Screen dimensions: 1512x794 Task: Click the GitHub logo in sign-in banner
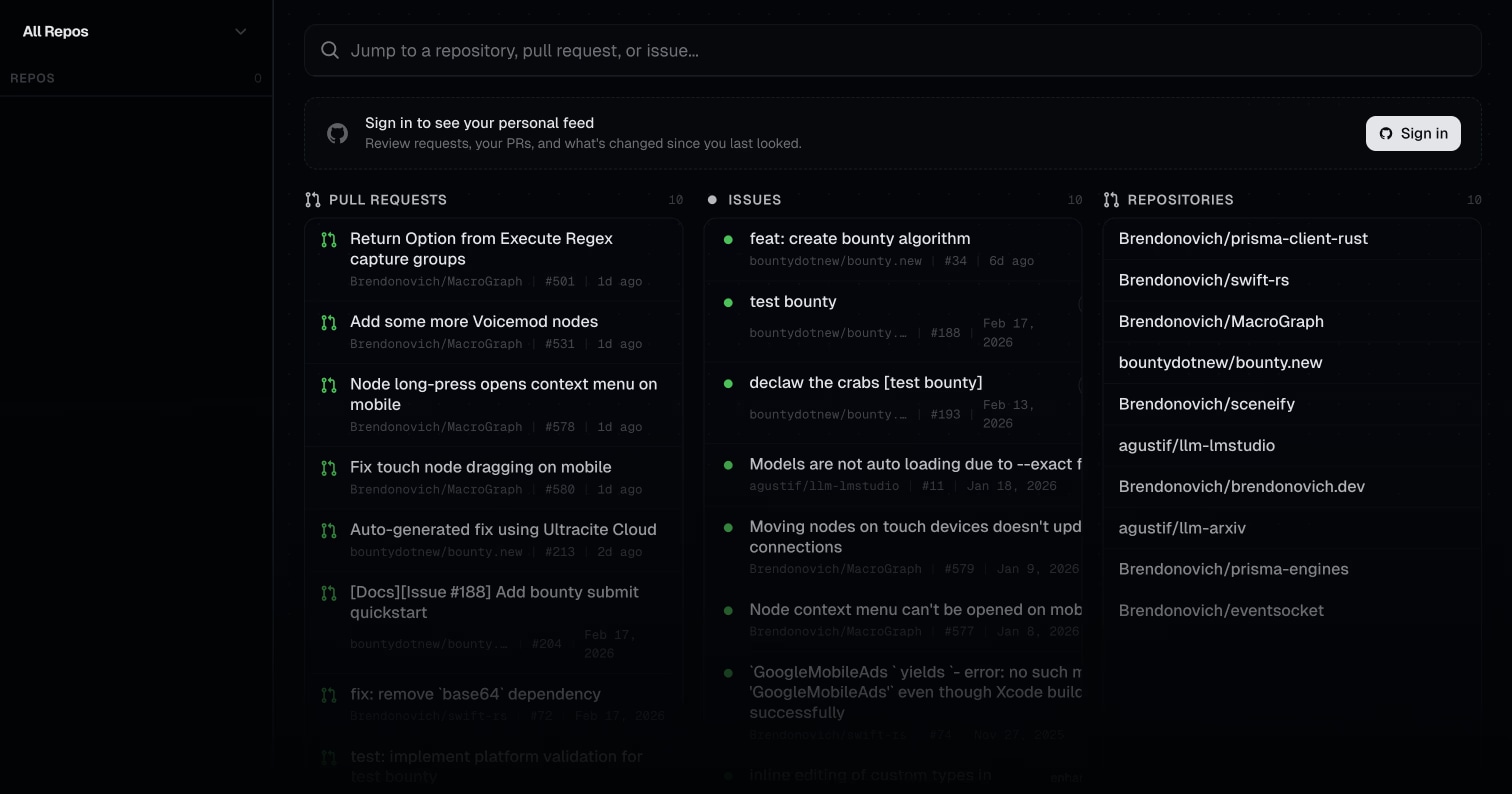coord(338,133)
